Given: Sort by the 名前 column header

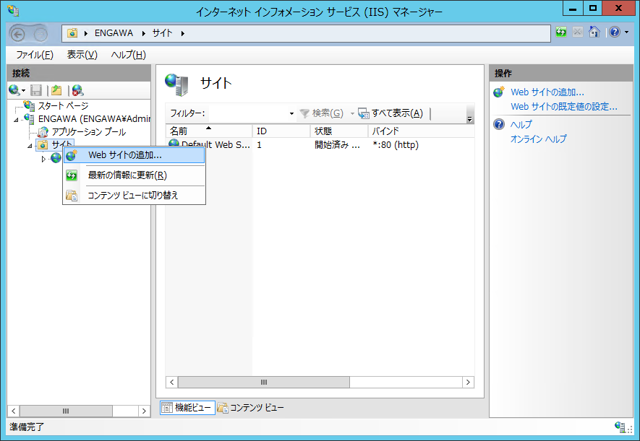Looking at the screenshot, I should point(209,131).
